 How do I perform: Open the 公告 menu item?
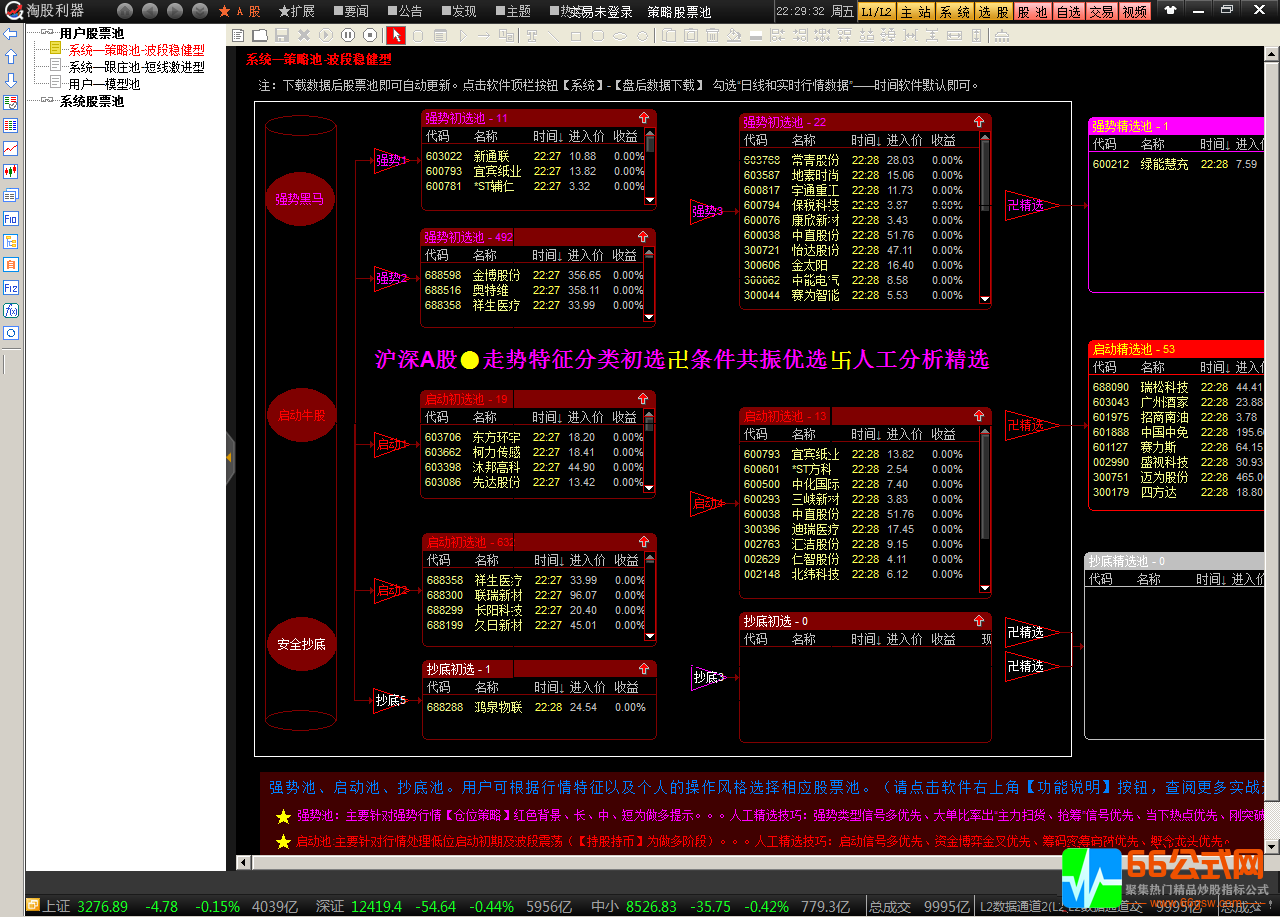click(403, 12)
